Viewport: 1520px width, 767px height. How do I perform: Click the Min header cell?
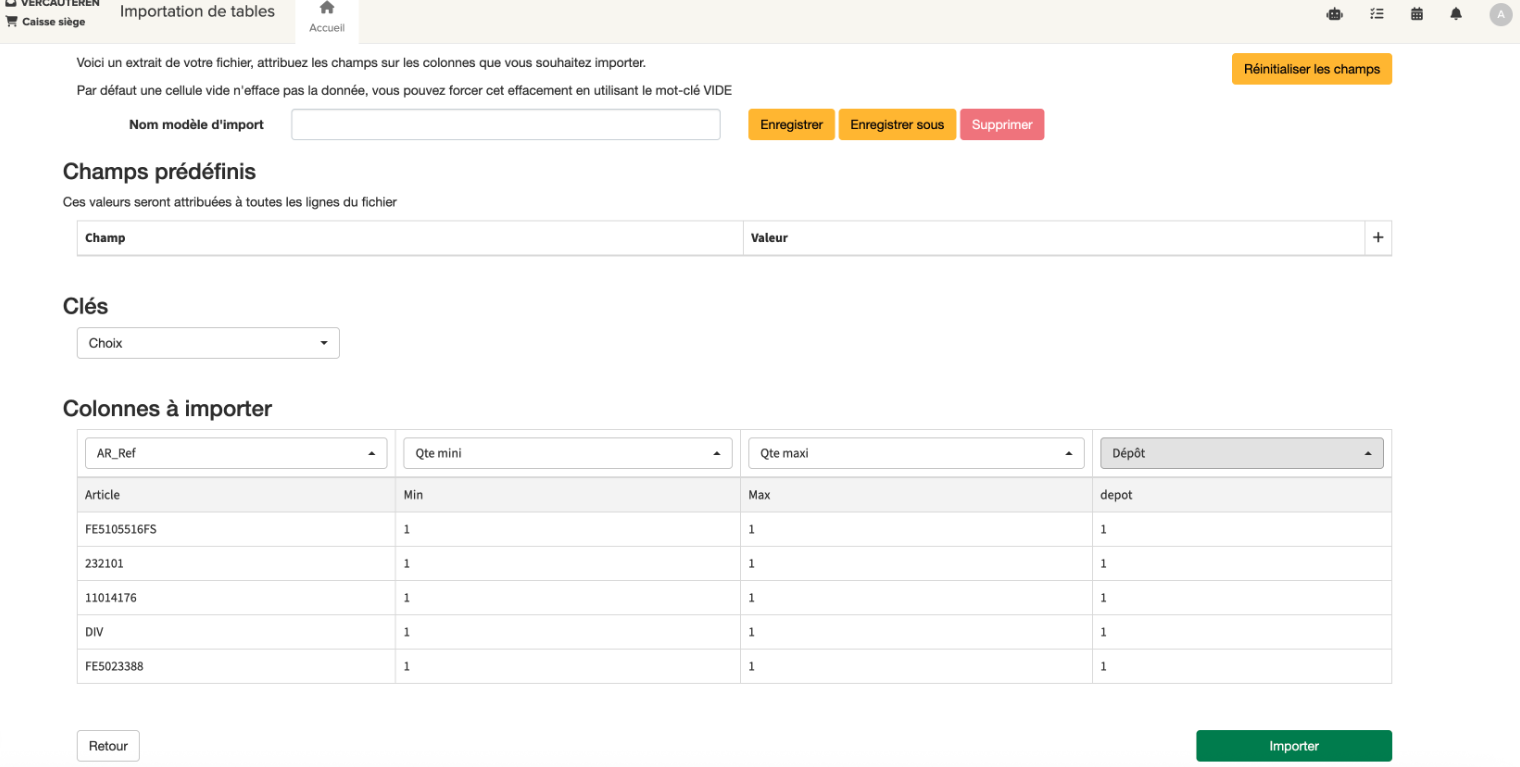pyautogui.click(x=568, y=495)
